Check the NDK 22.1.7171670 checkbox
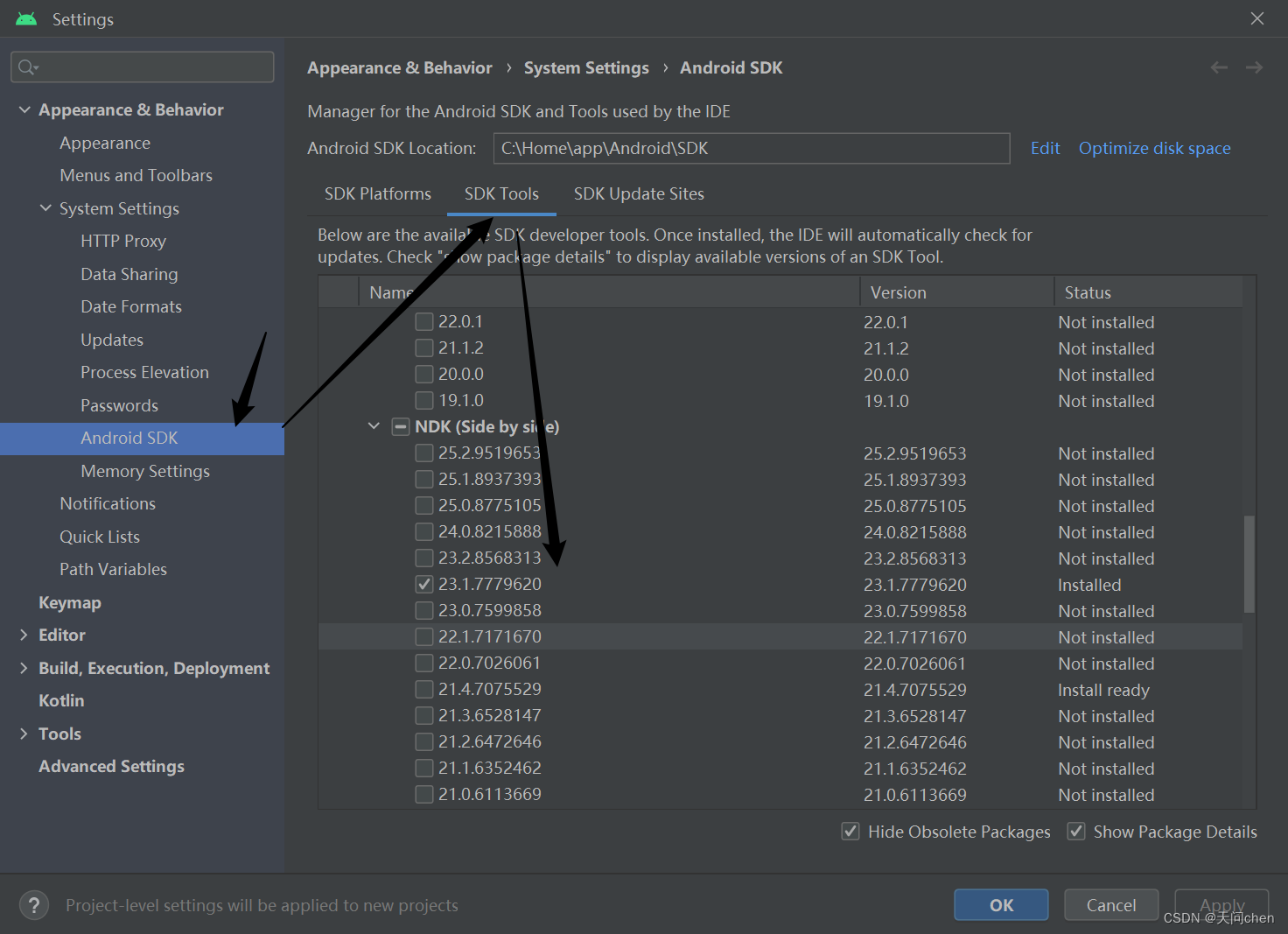 point(424,637)
